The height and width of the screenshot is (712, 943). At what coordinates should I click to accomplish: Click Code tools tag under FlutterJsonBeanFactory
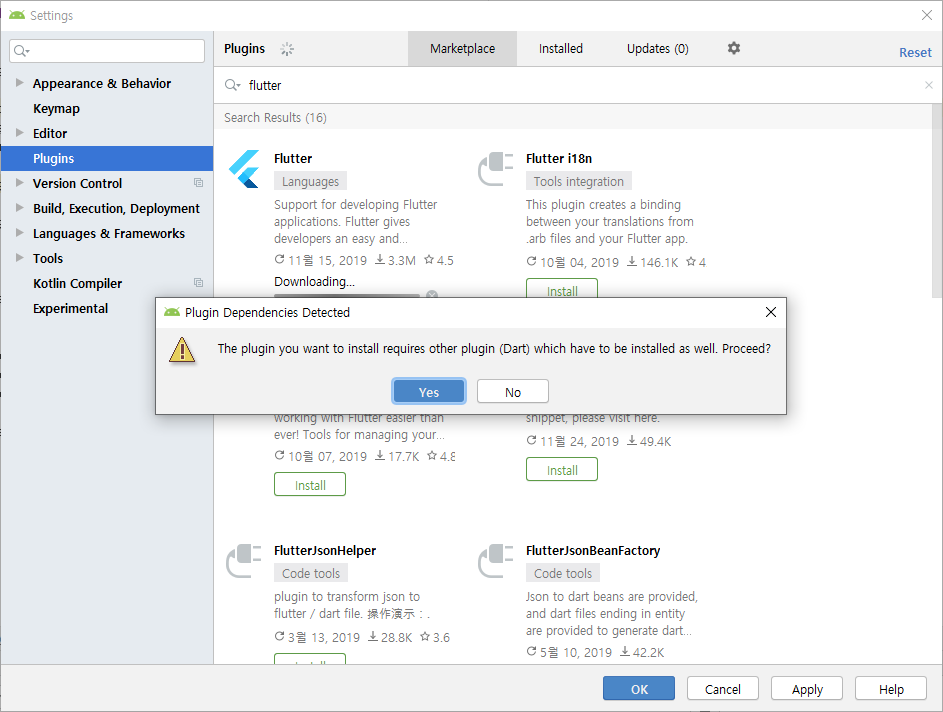click(x=563, y=573)
